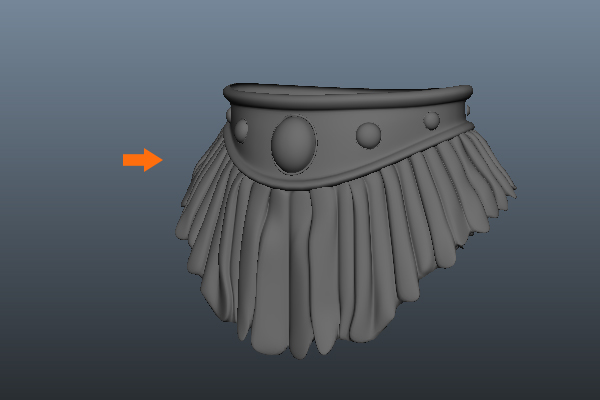This screenshot has width=600, height=400.
Task: Click the medium round stud beside the oval
Action: pos(368,136)
